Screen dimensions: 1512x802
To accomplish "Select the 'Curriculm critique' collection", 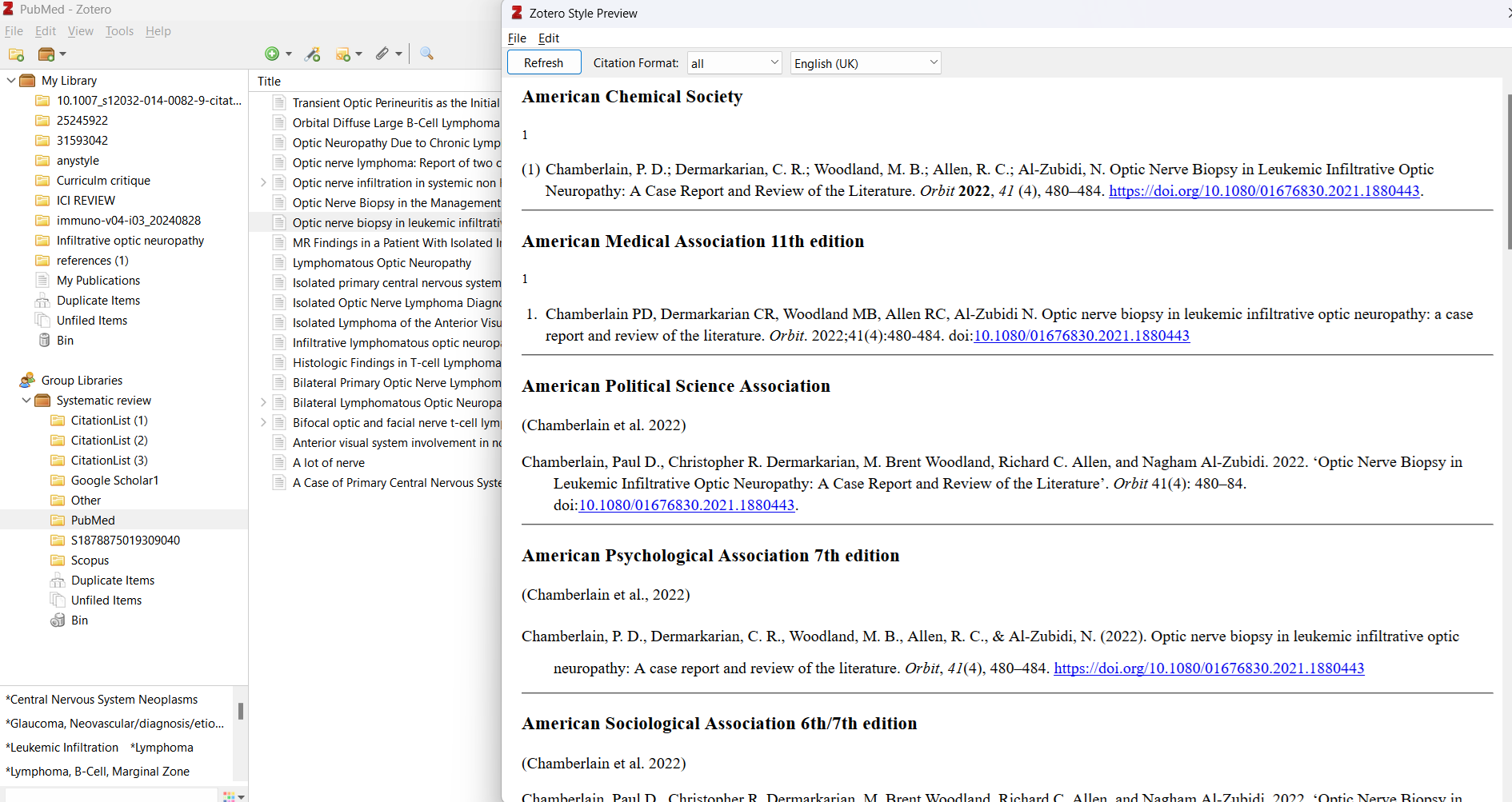I will point(103,181).
